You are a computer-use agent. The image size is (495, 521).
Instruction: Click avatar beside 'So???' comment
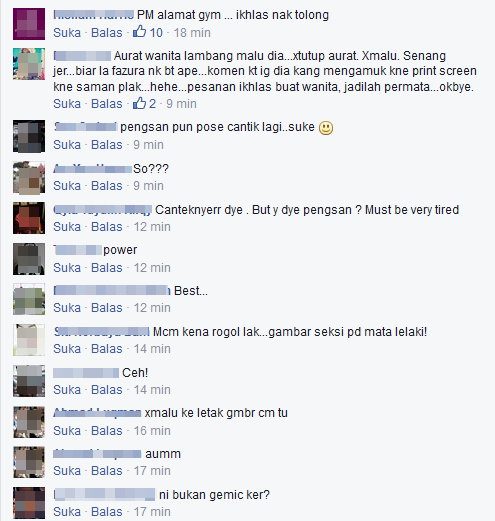(29, 178)
